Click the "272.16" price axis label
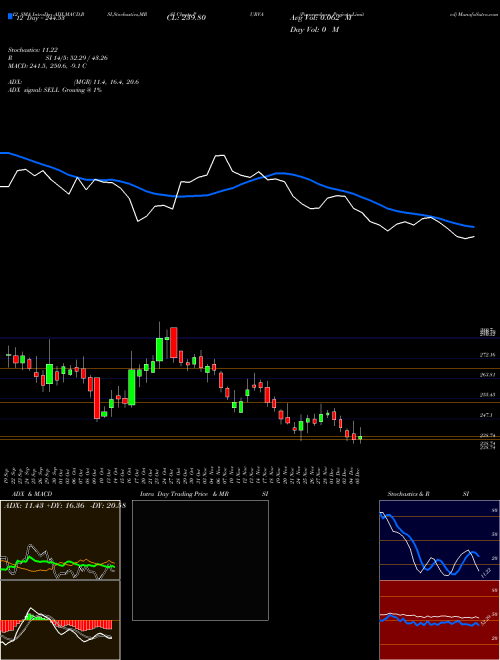 click(x=487, y=355)
